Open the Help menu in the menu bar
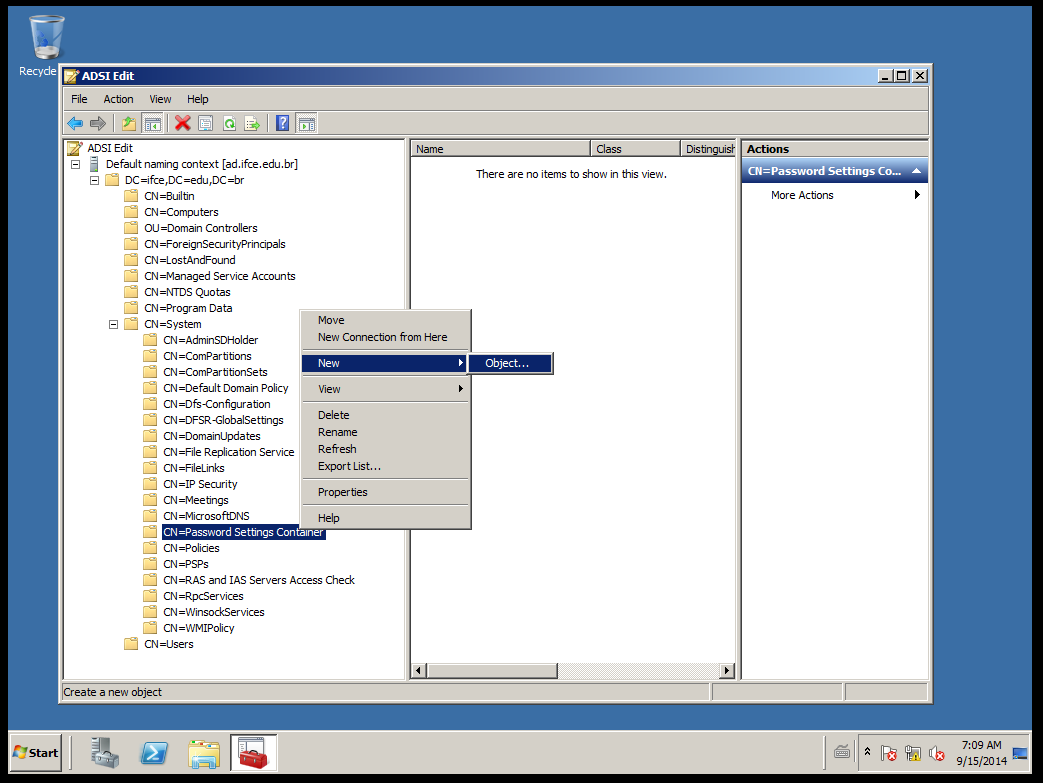The height and width of the screenshot is (783, 1043). click(198, 99)
